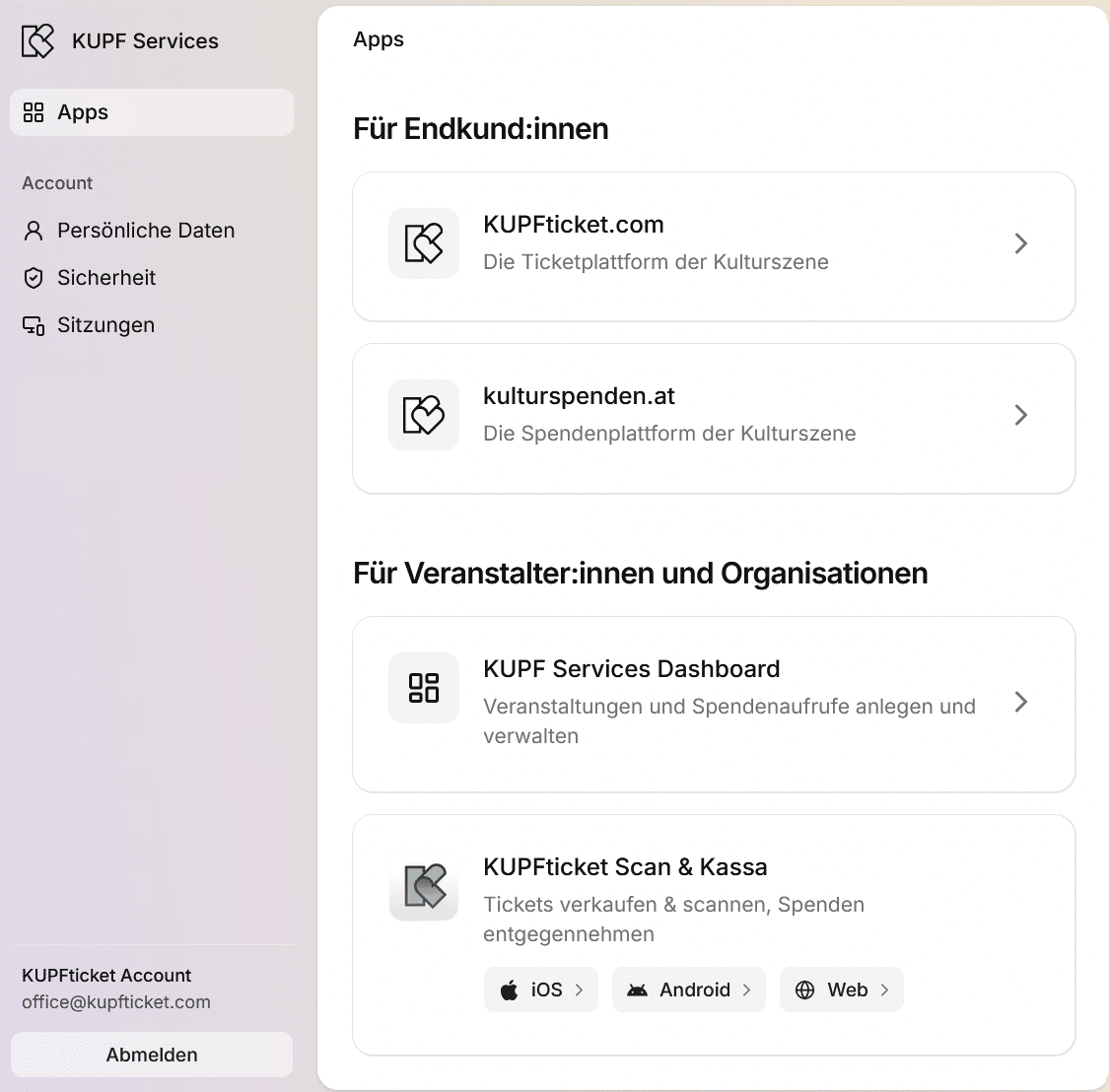
Task: Click the KUPF Services logo icon
Action: (x=37, y=41)
